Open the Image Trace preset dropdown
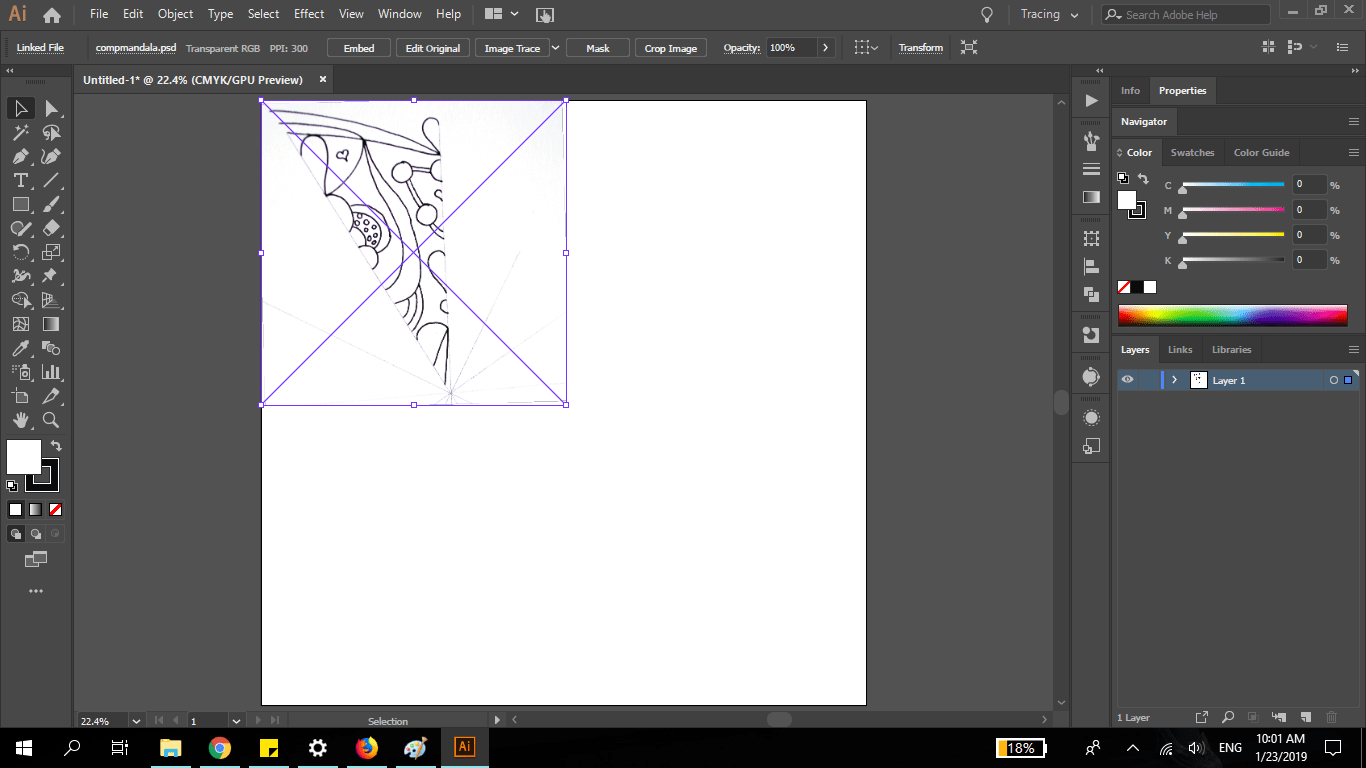This screenshot has width=1366, height=768. coord(556,48)
